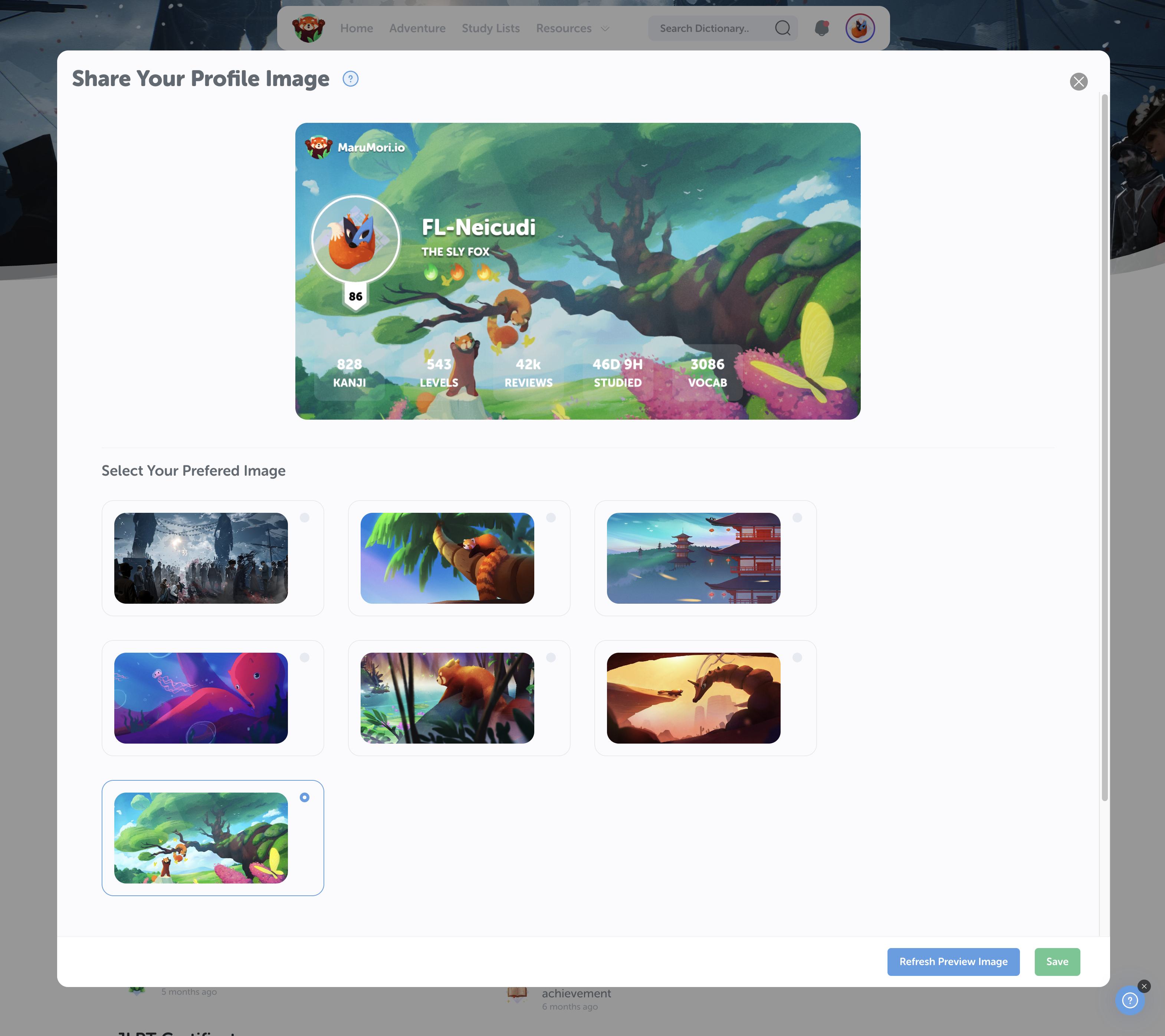Select the dark crowd image radio button

[x=304, y=517]
